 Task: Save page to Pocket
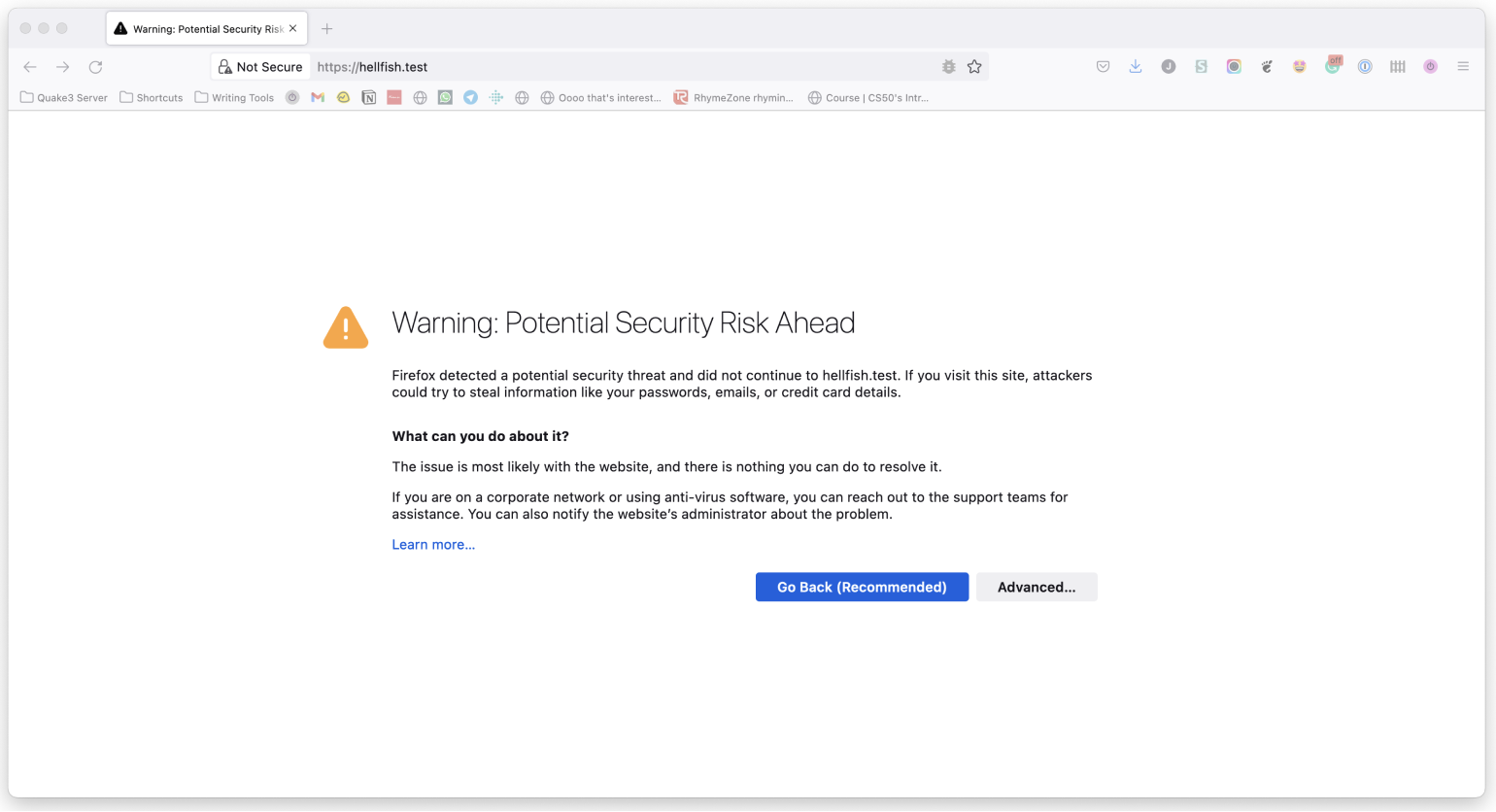coord(1103,67)
